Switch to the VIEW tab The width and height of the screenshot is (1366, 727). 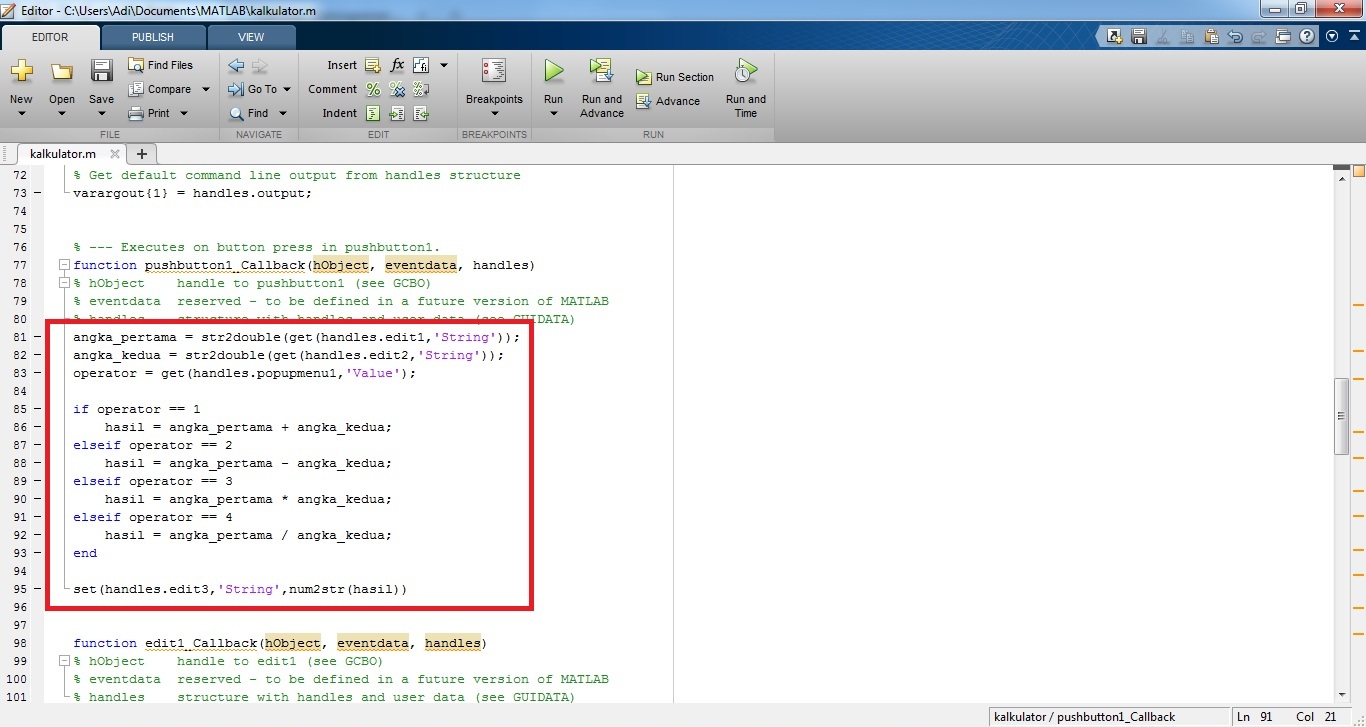click(251, 37)
